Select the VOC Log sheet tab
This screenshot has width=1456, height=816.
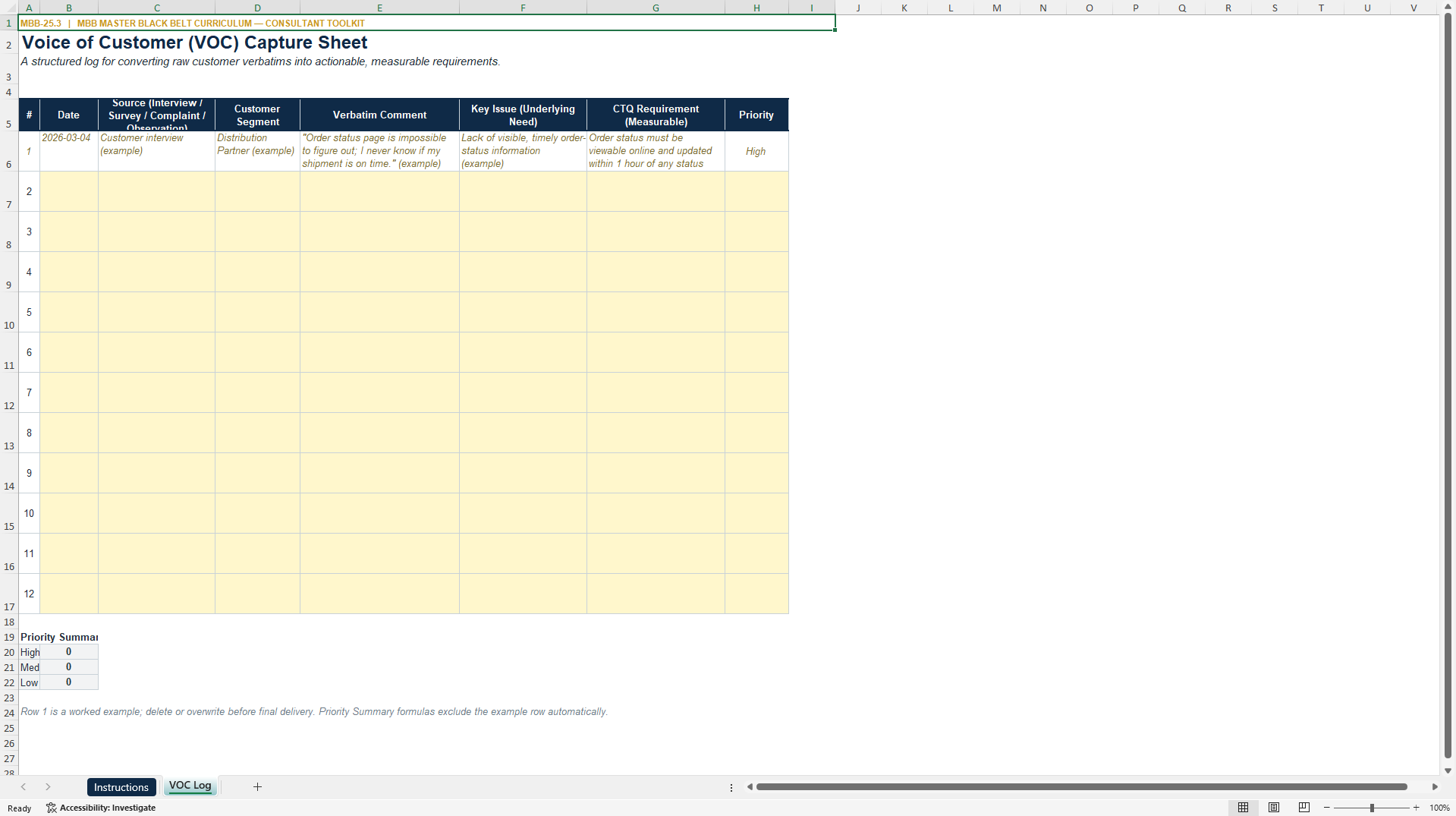tap(190, 786)
